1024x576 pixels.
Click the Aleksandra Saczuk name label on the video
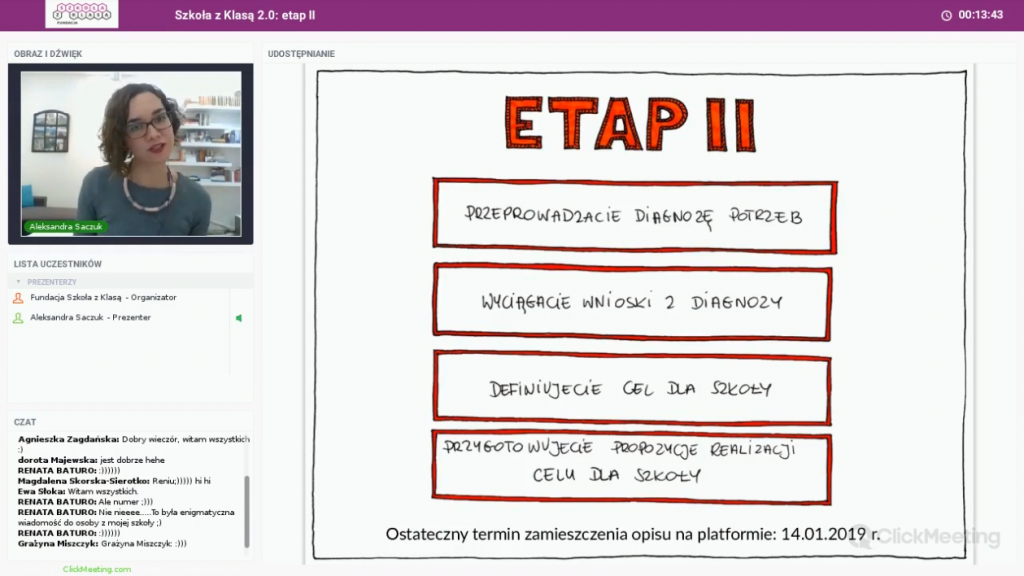coord(66,227)
